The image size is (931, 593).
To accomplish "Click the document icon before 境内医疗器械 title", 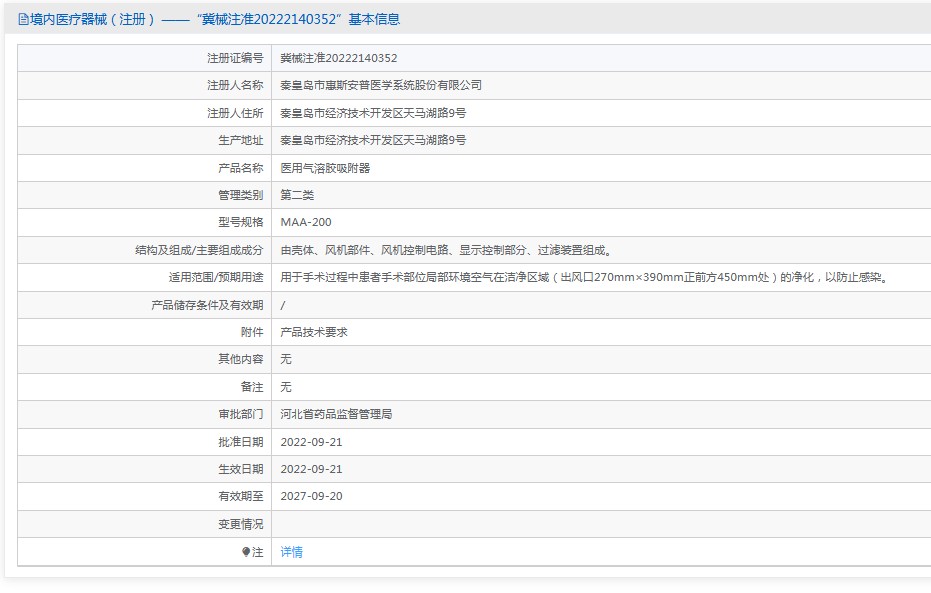I will pos(23,20).
